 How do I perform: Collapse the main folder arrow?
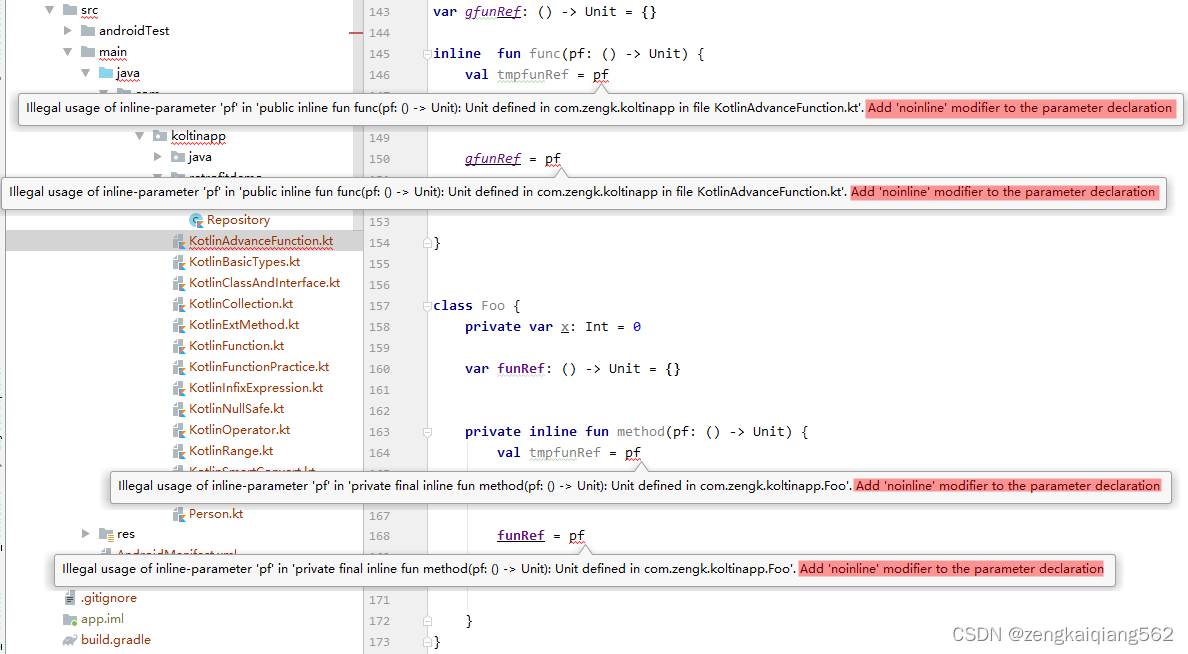tap(68, 52)
